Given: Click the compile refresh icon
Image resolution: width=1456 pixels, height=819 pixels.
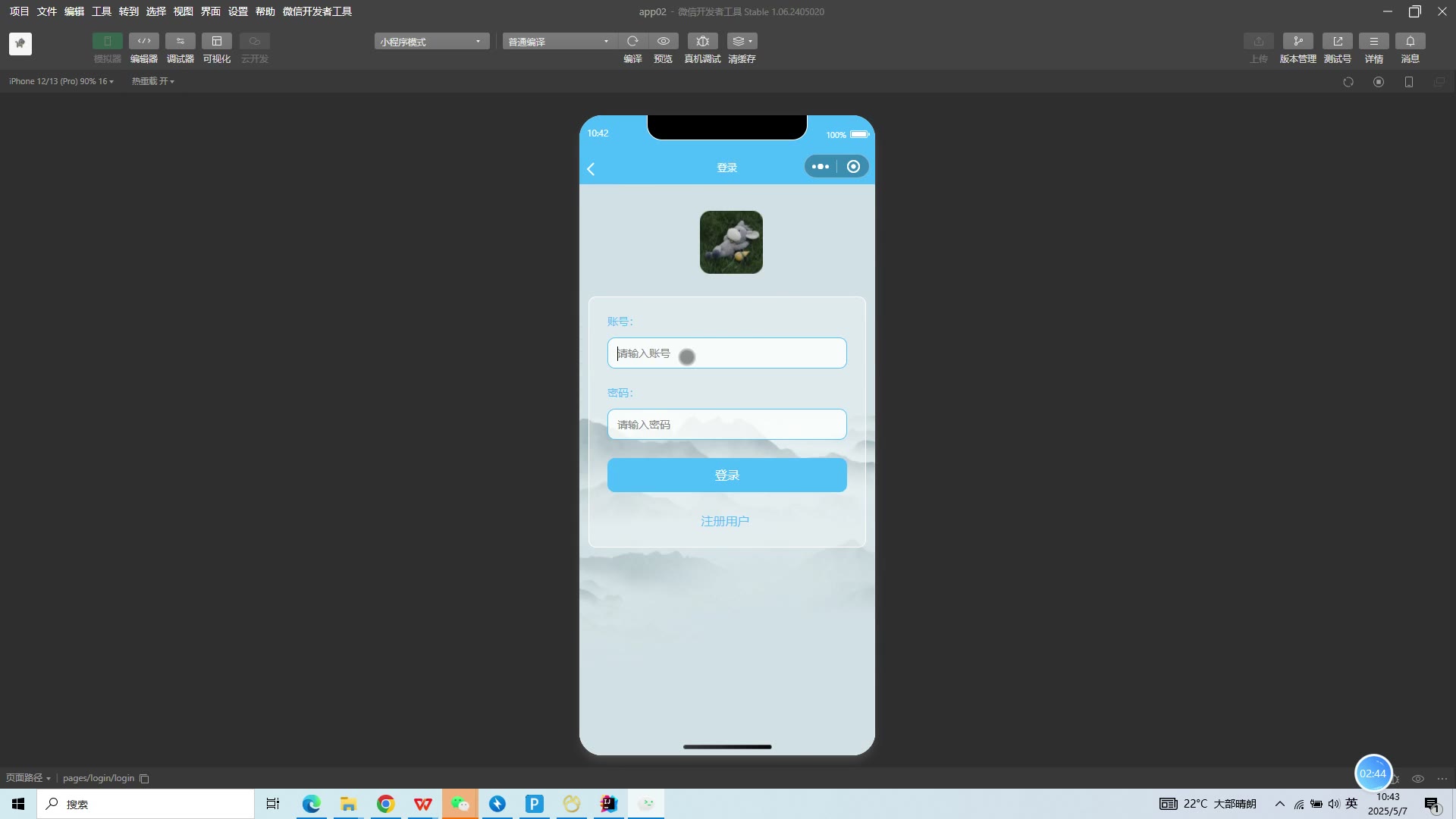Looking at the screenshot, I should 632,41.
